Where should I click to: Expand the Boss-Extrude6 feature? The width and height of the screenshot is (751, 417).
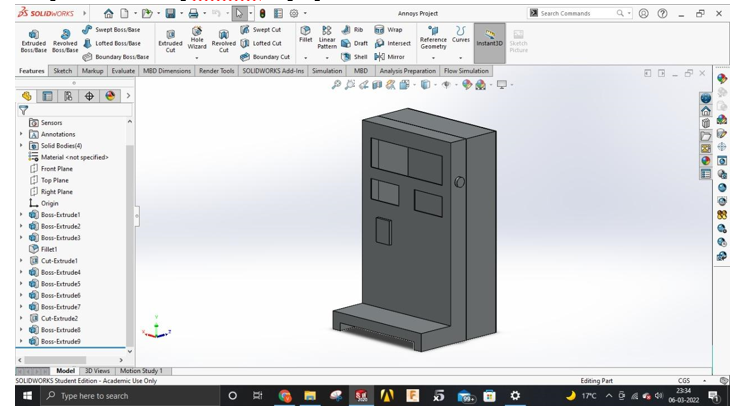point(21,295)
